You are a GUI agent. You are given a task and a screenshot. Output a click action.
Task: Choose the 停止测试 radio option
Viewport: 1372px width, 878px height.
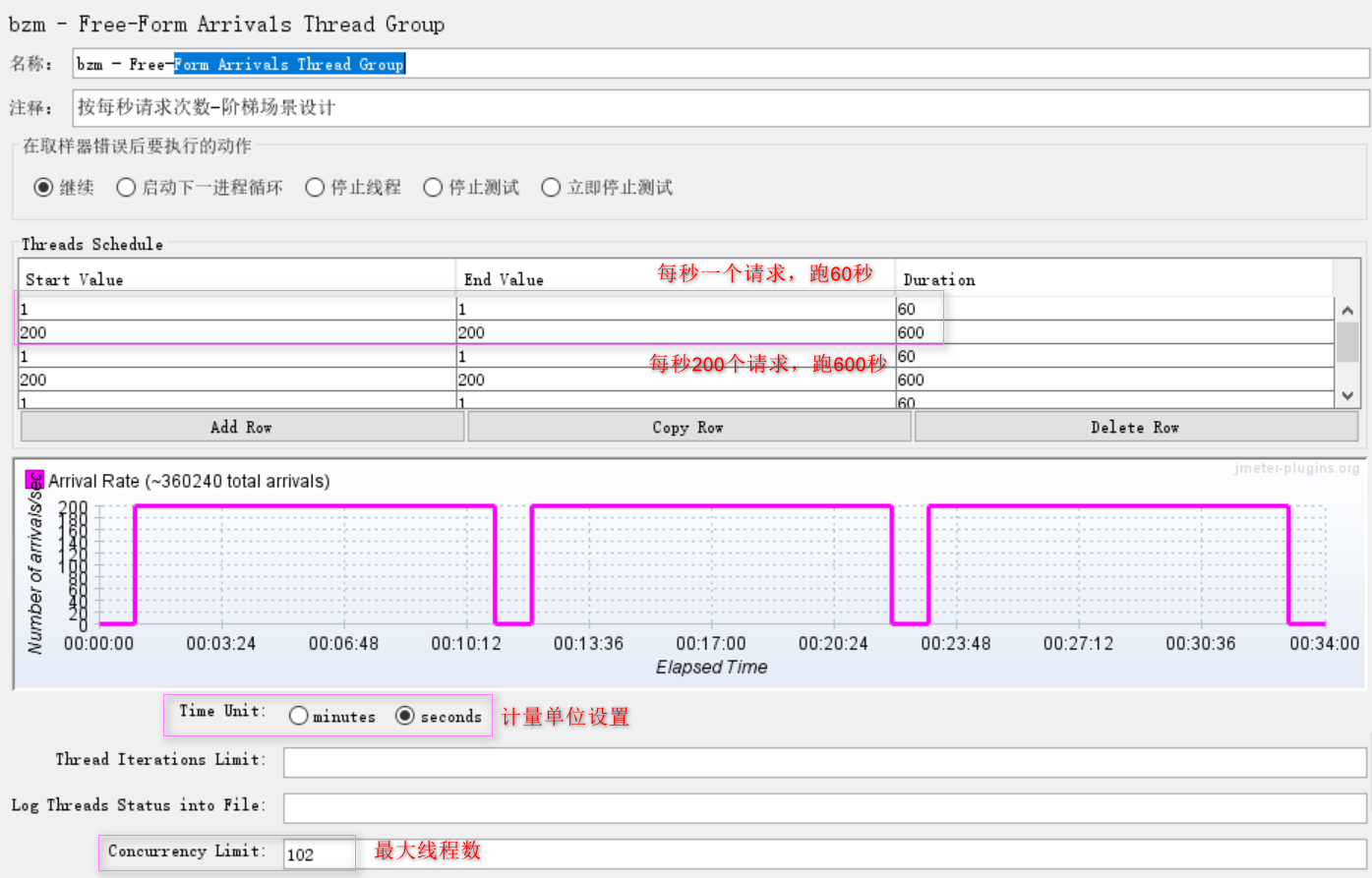[433, 187]
